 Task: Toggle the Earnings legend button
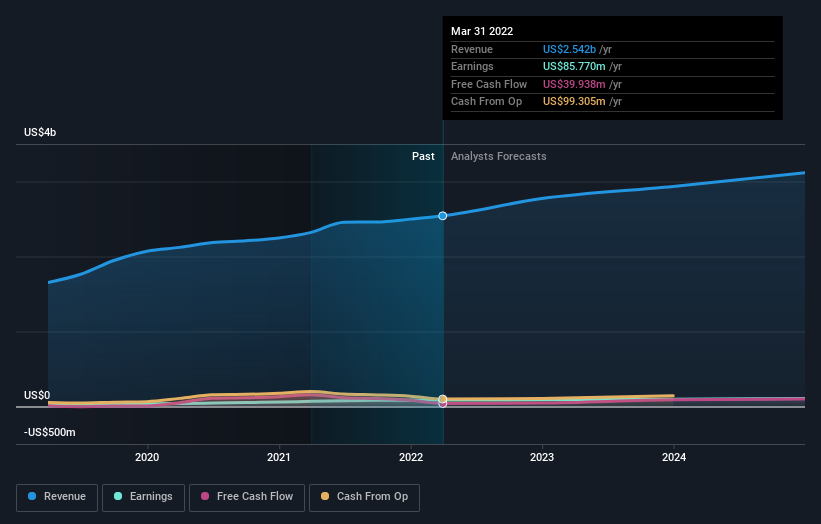tap(143, 497)
